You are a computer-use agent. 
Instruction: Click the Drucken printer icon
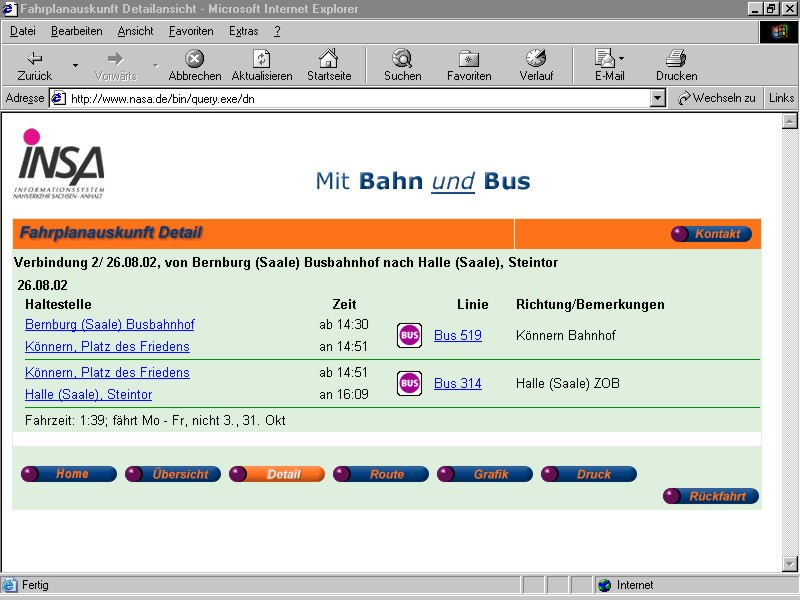click(676, 58)
